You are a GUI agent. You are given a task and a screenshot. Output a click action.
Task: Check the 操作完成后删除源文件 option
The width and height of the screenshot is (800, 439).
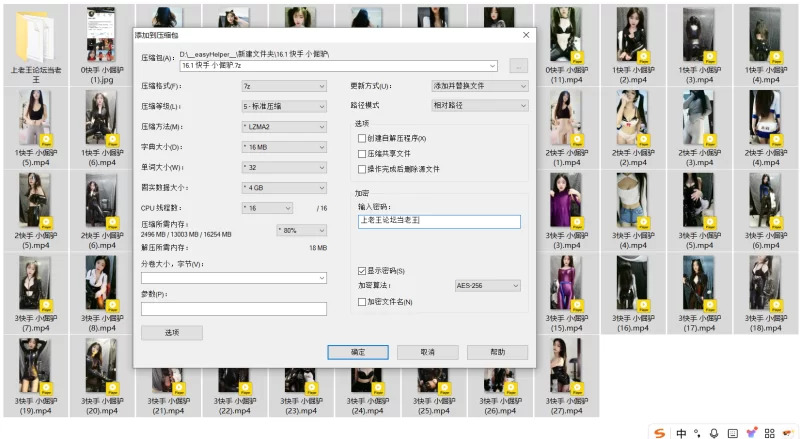point(362,169)
